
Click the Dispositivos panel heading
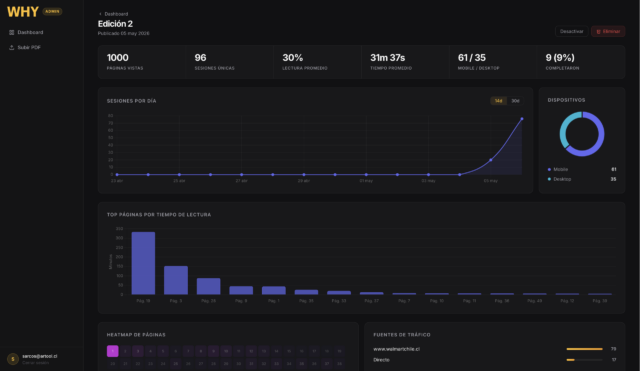pos(567,100)
